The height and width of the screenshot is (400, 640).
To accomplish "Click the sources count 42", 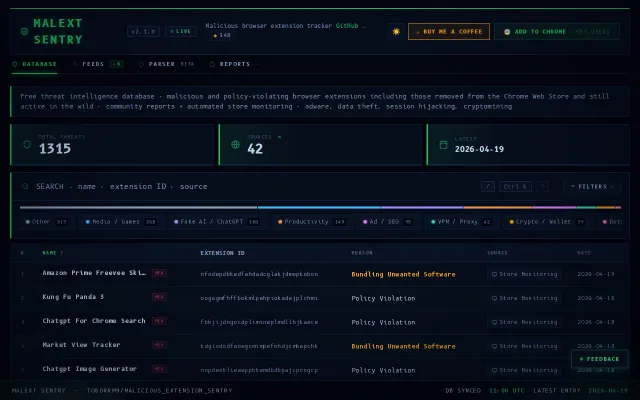I will point(255,149).
